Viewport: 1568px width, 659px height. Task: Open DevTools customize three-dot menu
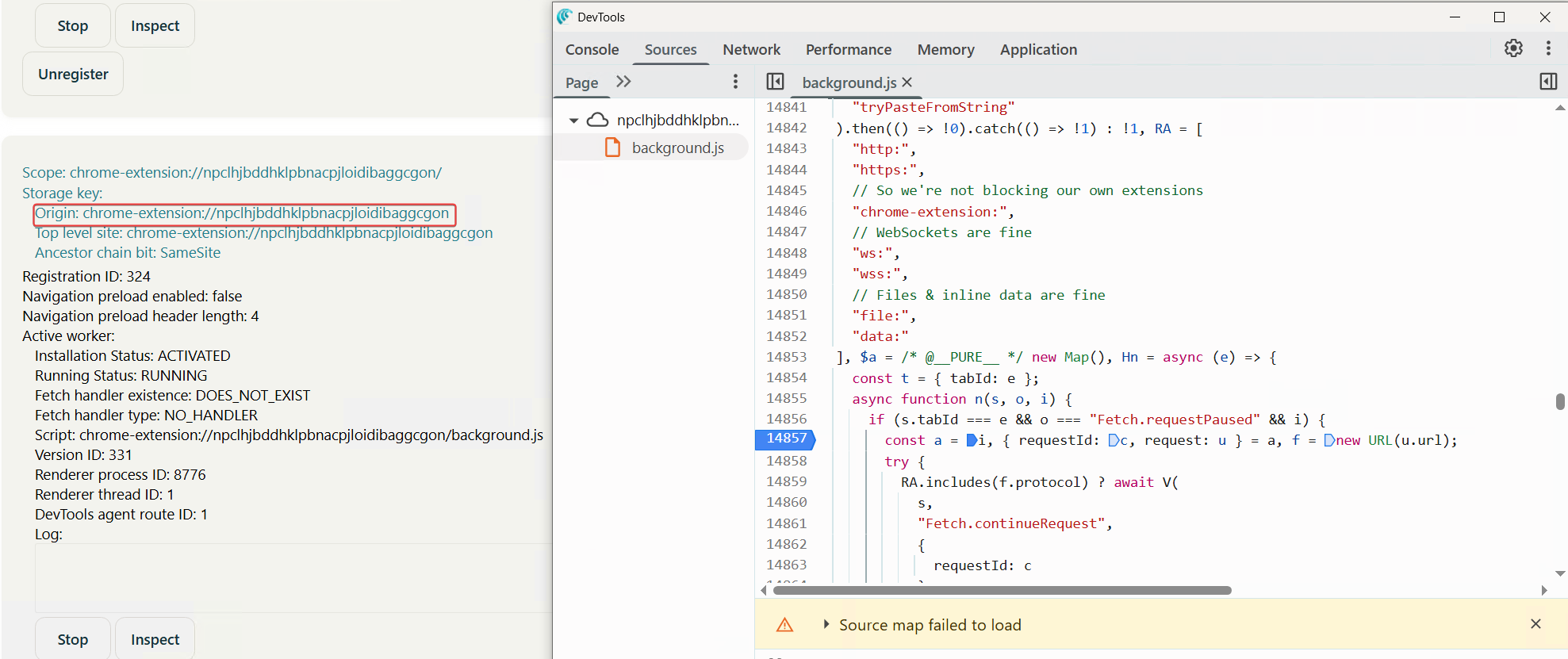[x=1548, y=48]
